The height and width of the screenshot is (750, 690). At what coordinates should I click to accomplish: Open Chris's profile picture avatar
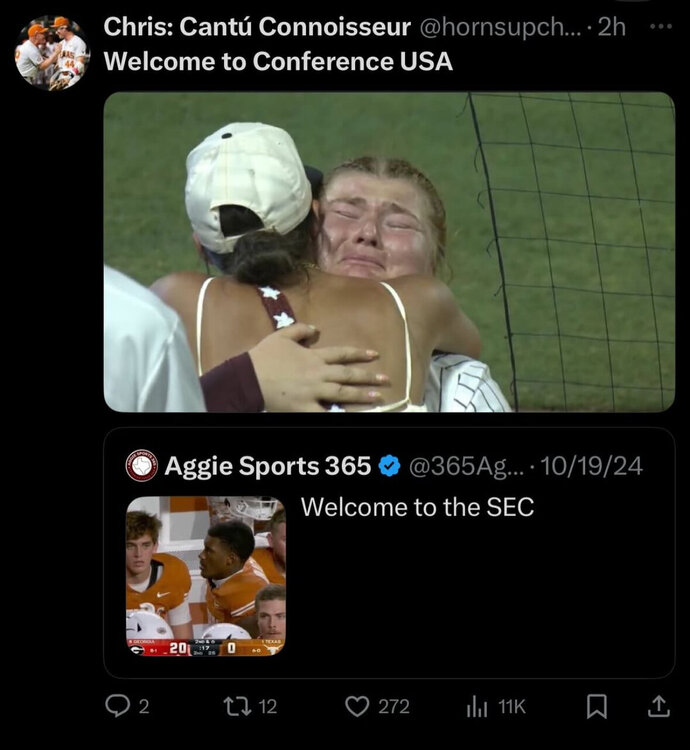[52, 52]
